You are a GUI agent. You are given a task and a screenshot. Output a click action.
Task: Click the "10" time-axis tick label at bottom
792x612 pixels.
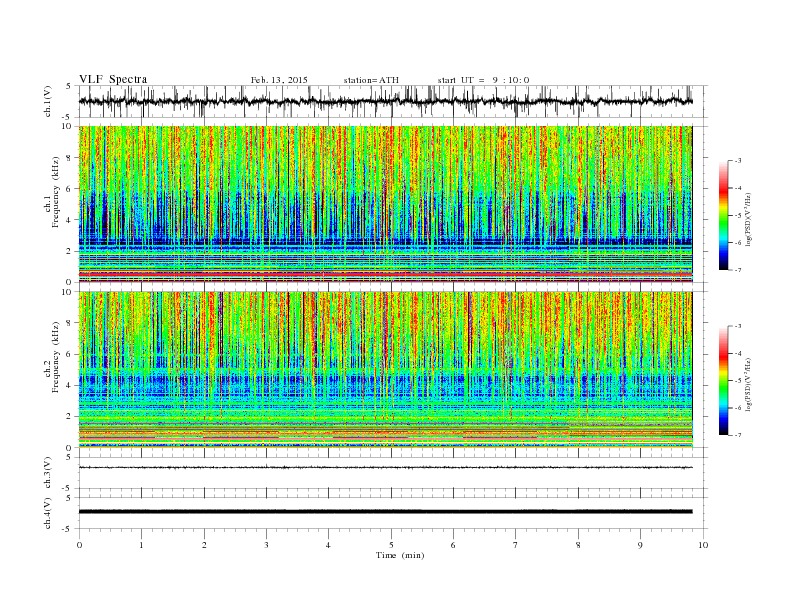pos(703,545)
